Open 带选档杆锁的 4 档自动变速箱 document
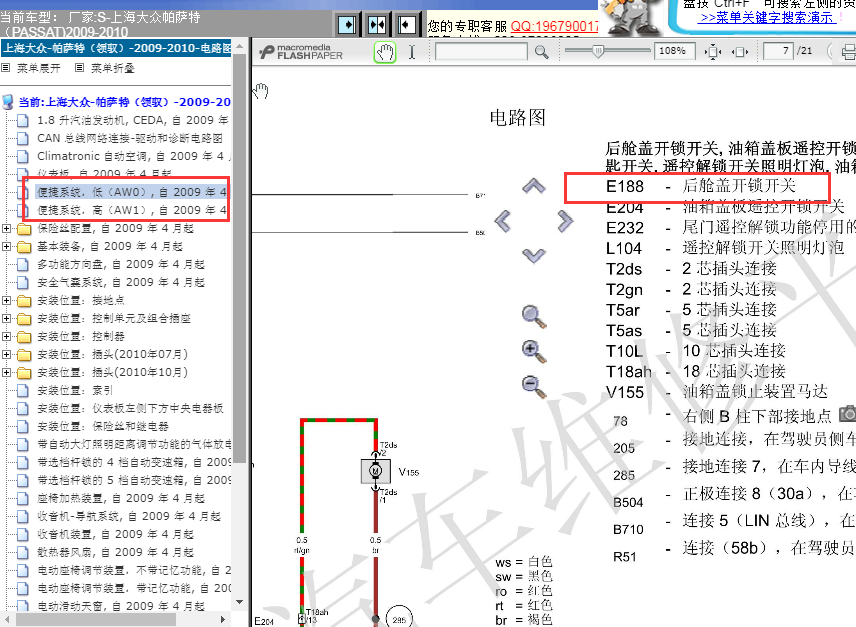Image resolution: width=856 pixels, height=627 pixels. click(x=134, y=462)
